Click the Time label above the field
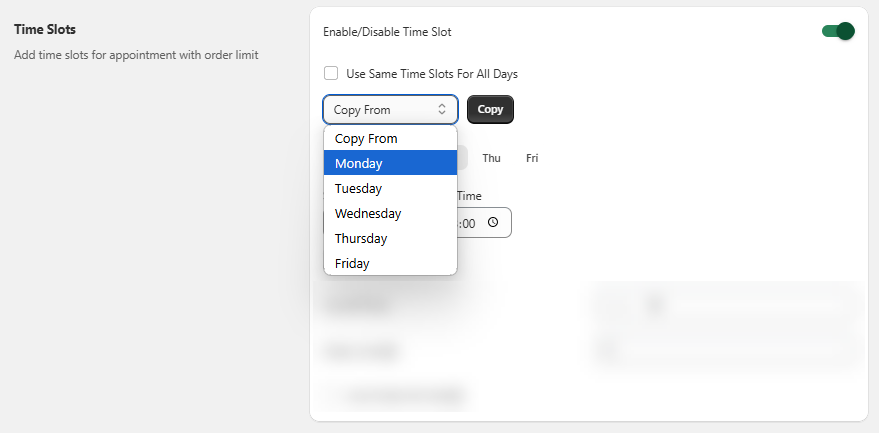The image size is (879, 433). click(x=469, y=197)
